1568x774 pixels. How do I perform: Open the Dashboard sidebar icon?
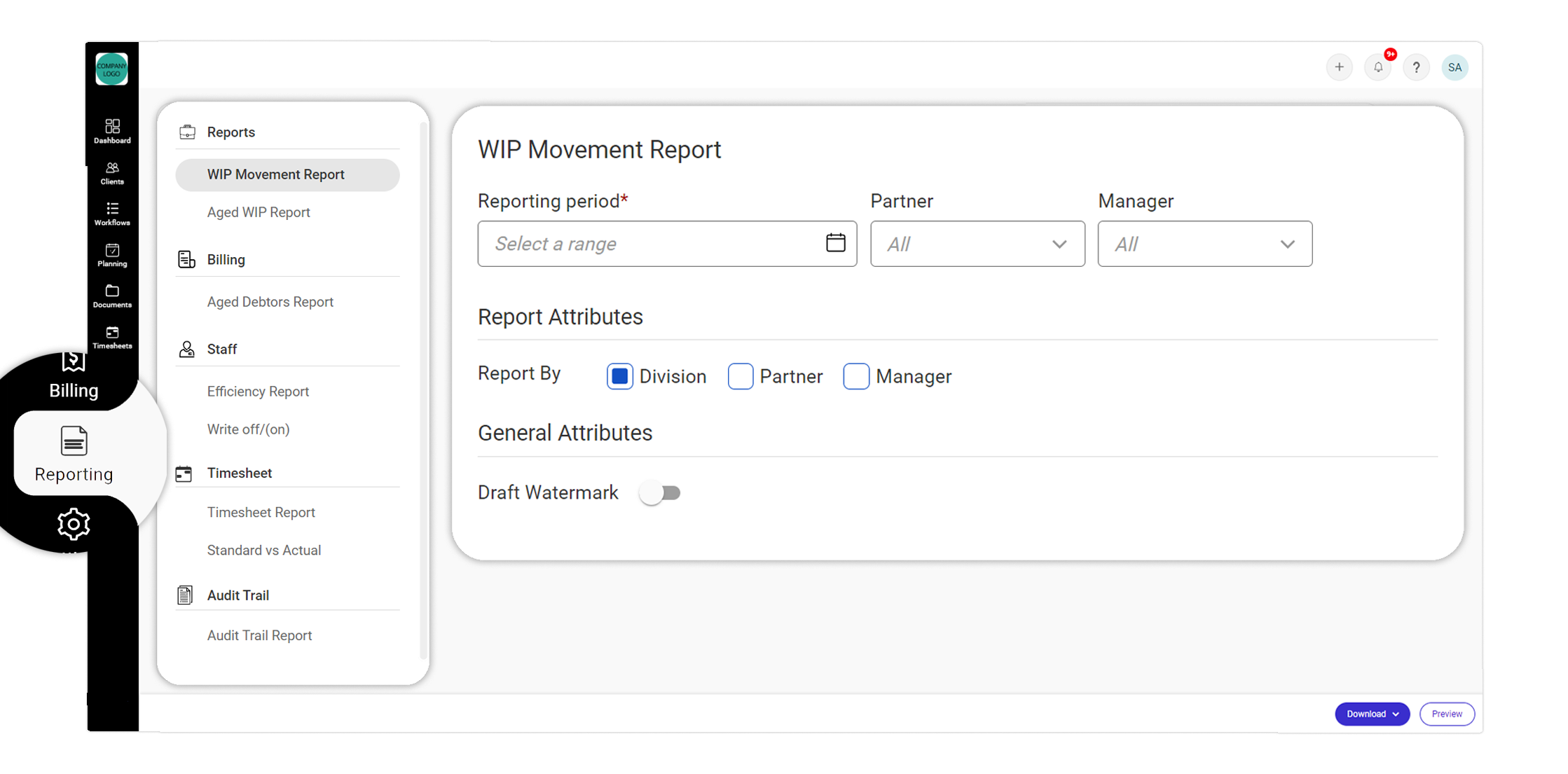click(x=112, y=130)
